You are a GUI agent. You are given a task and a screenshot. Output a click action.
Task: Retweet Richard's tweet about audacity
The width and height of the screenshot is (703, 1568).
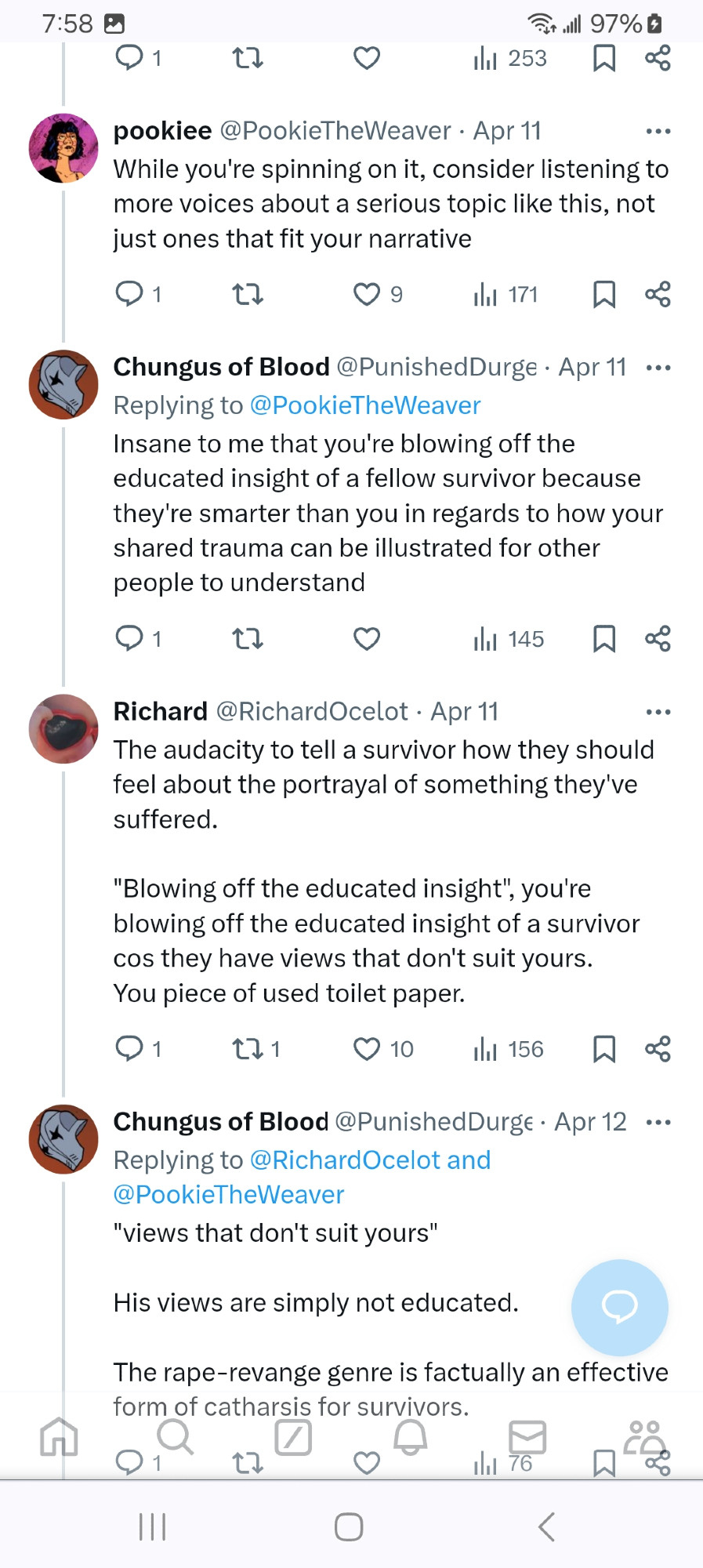pos(248,1049)
